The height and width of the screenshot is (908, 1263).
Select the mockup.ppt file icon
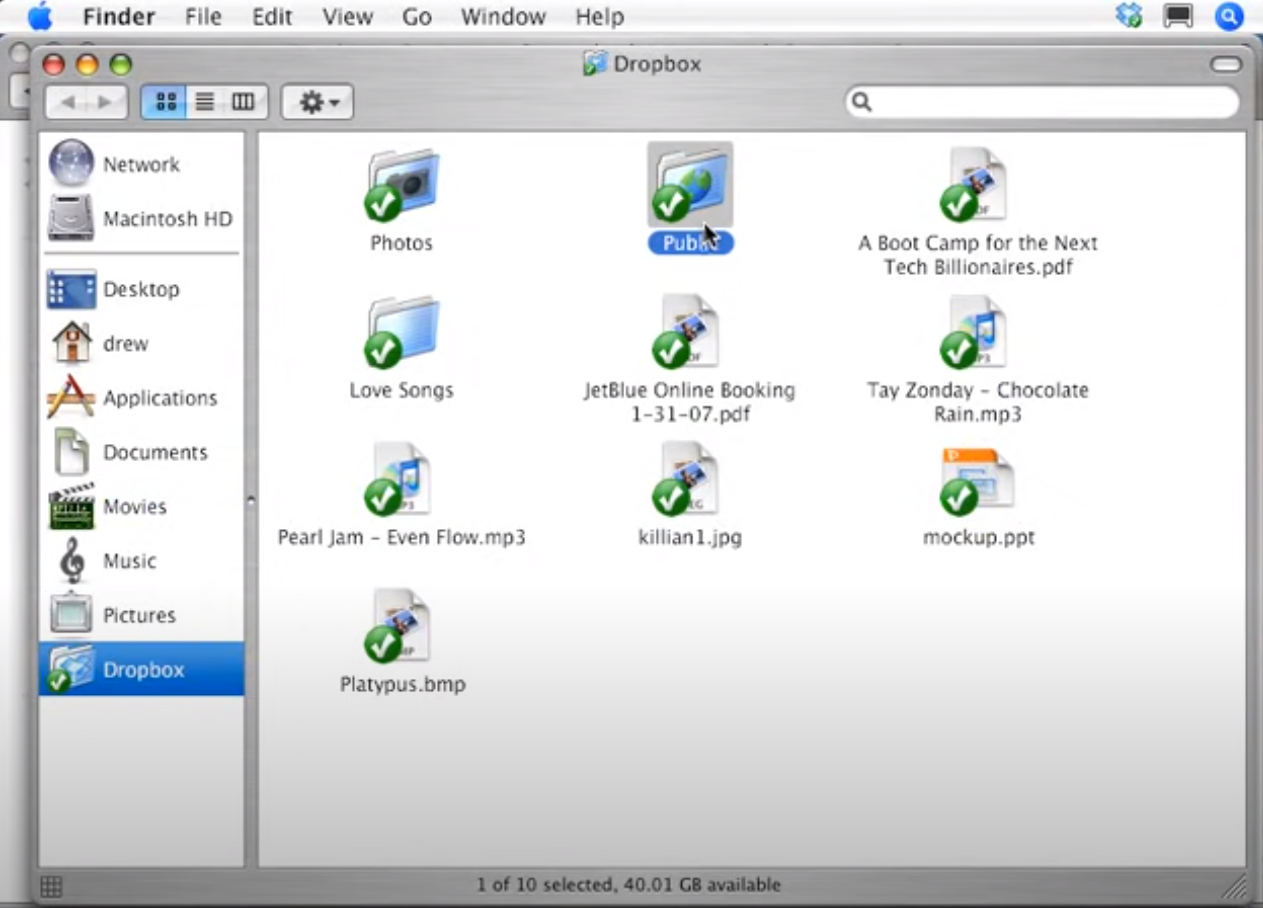(977, 481)
